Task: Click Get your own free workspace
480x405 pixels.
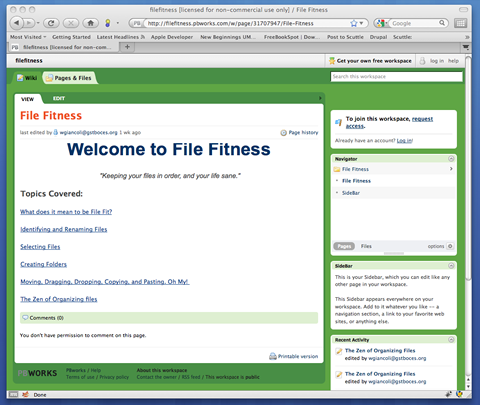Action: click(370, 61)
